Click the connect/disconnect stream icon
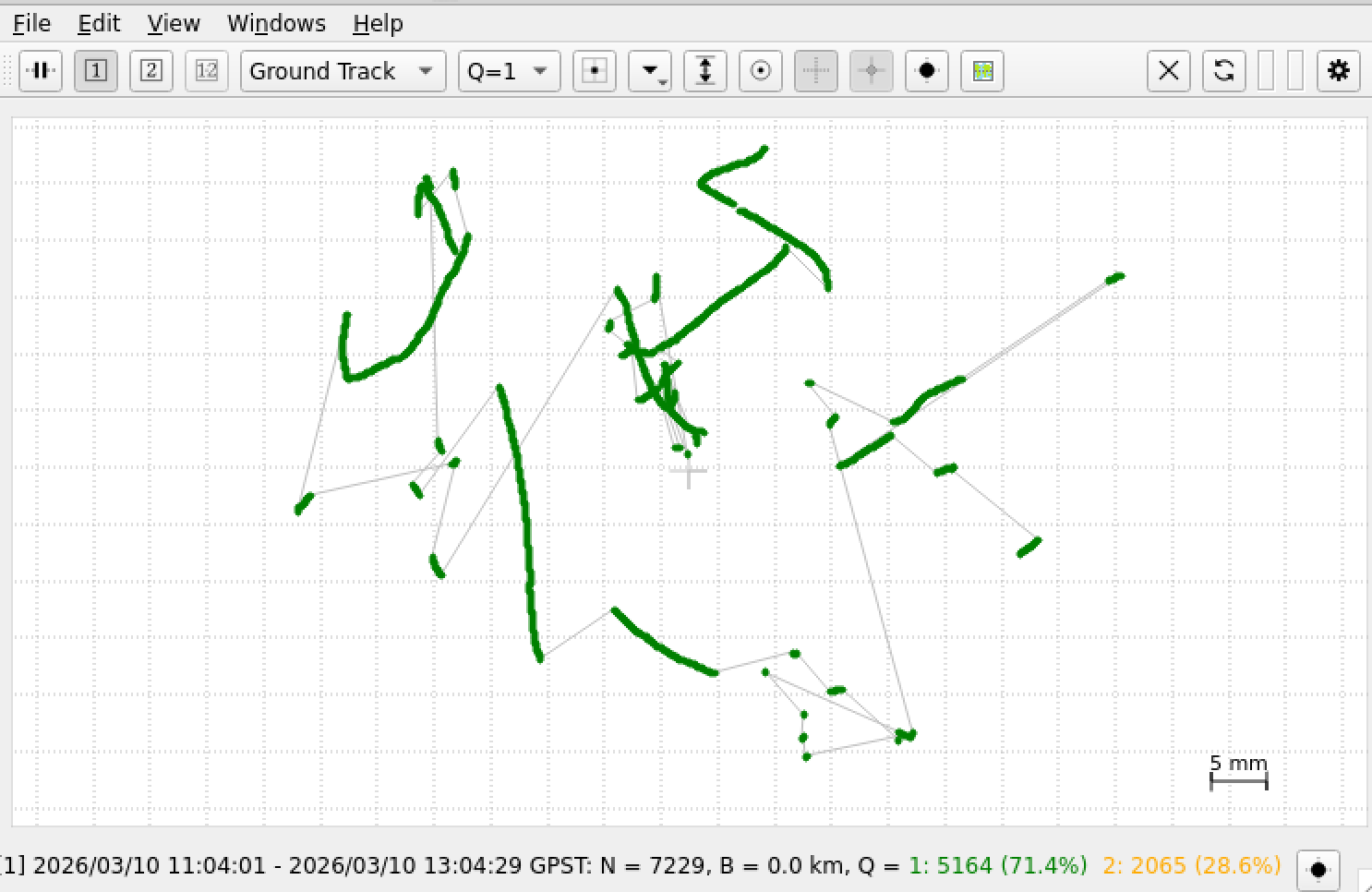1372x892 pixels. tap(41, 71)
